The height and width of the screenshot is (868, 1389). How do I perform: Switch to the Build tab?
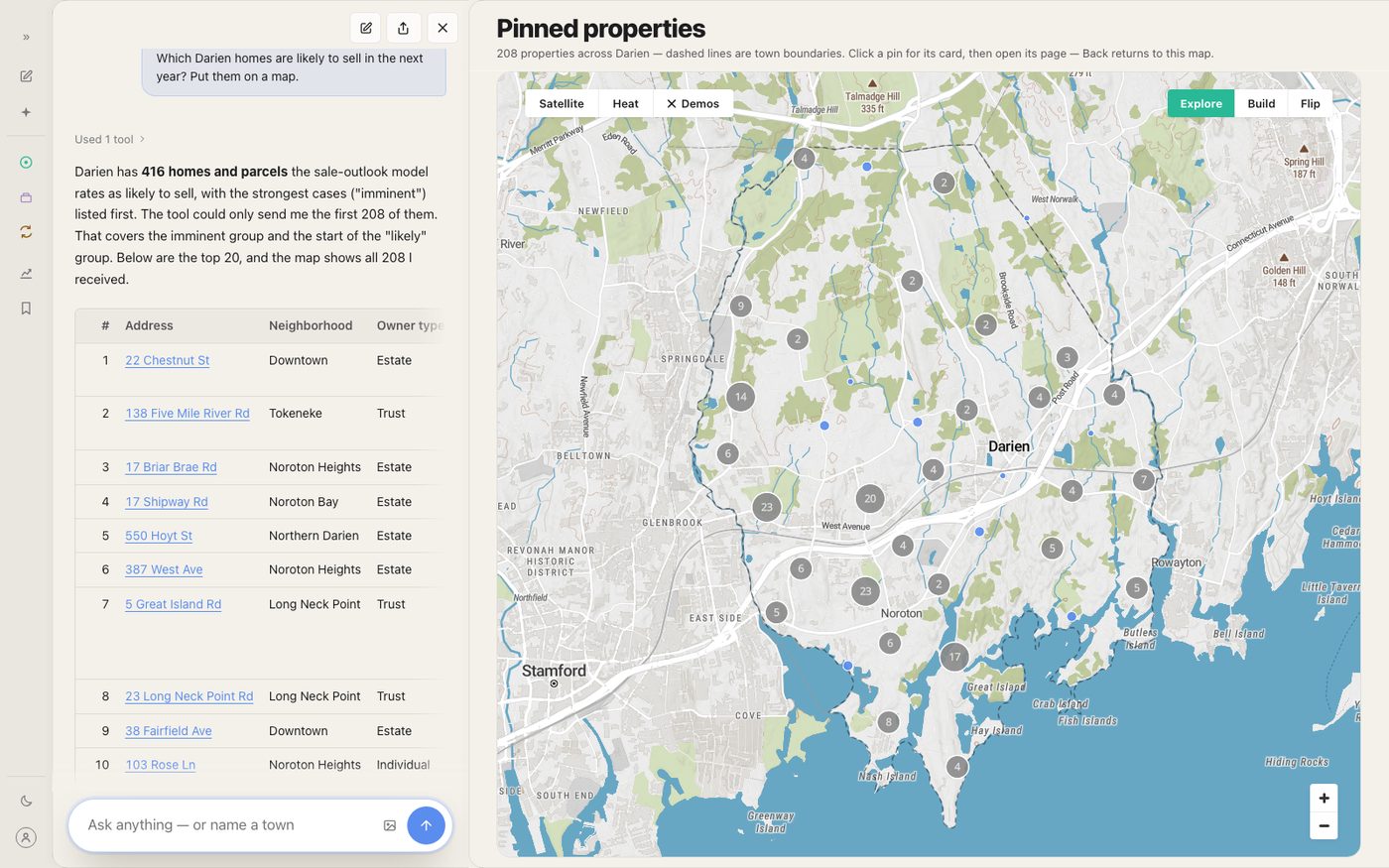(x=1261, y=104)
